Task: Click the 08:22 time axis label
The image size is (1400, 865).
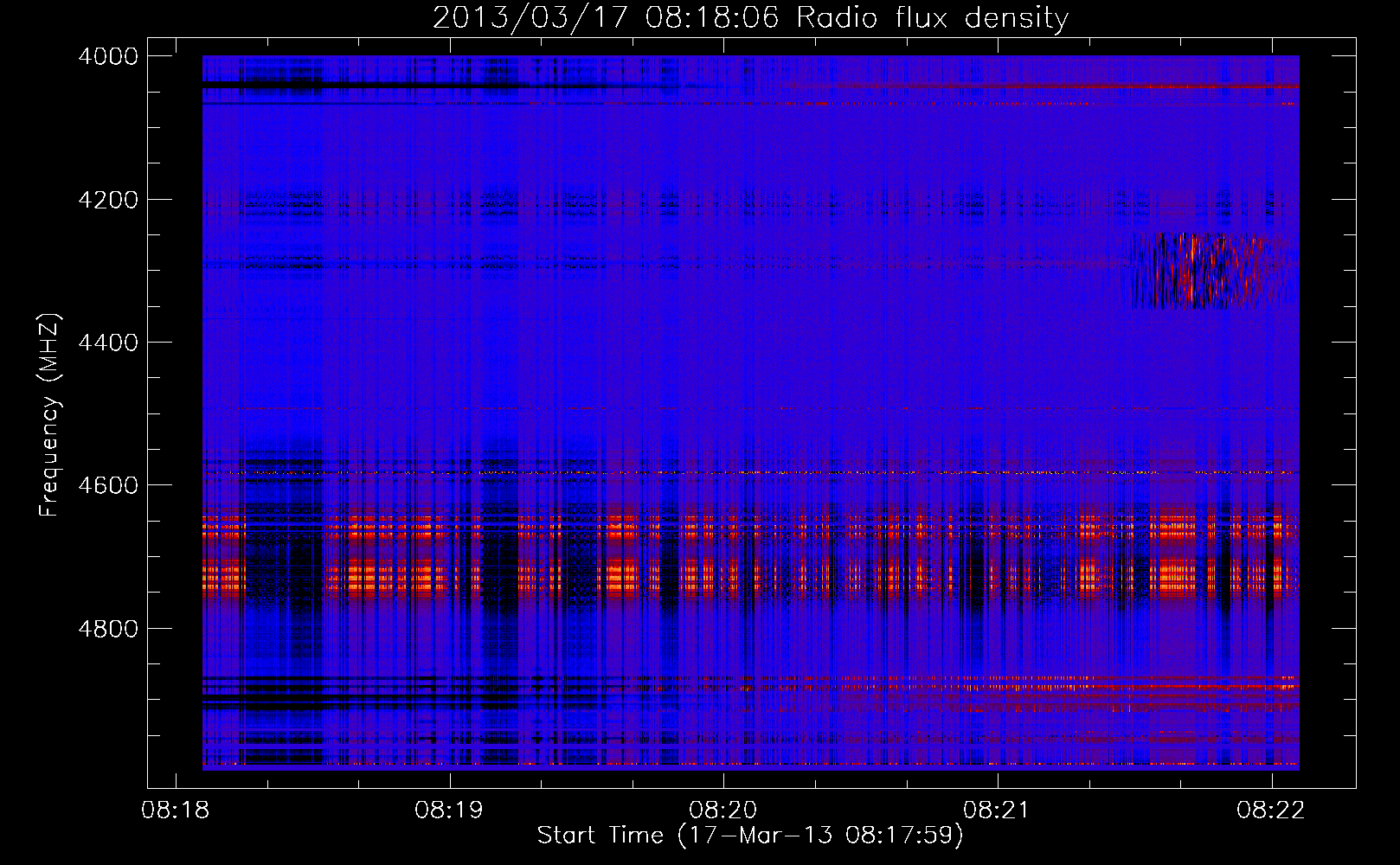Action: tap(1271, 811)
